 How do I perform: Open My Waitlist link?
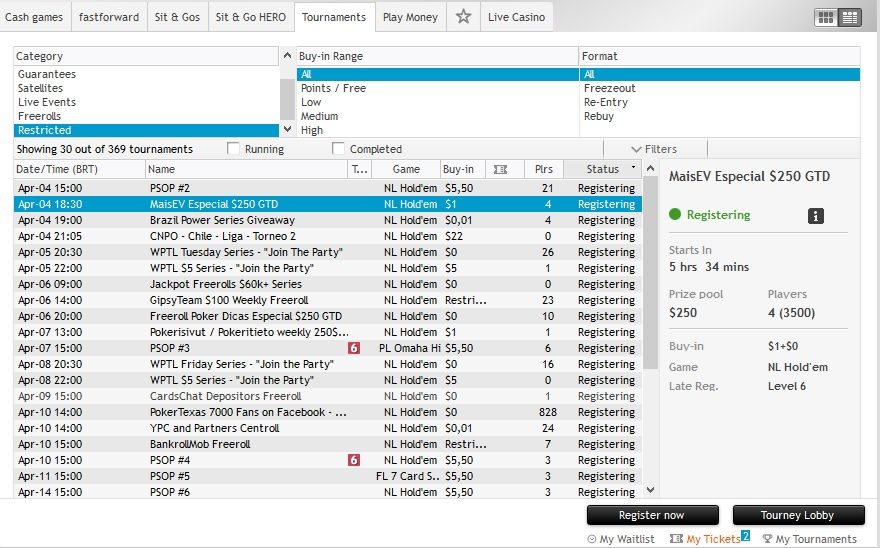621,539
